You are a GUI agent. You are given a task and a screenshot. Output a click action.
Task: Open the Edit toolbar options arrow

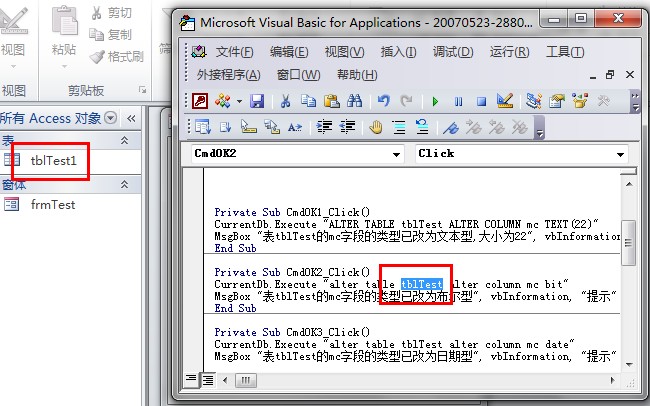tap(539, 128)
